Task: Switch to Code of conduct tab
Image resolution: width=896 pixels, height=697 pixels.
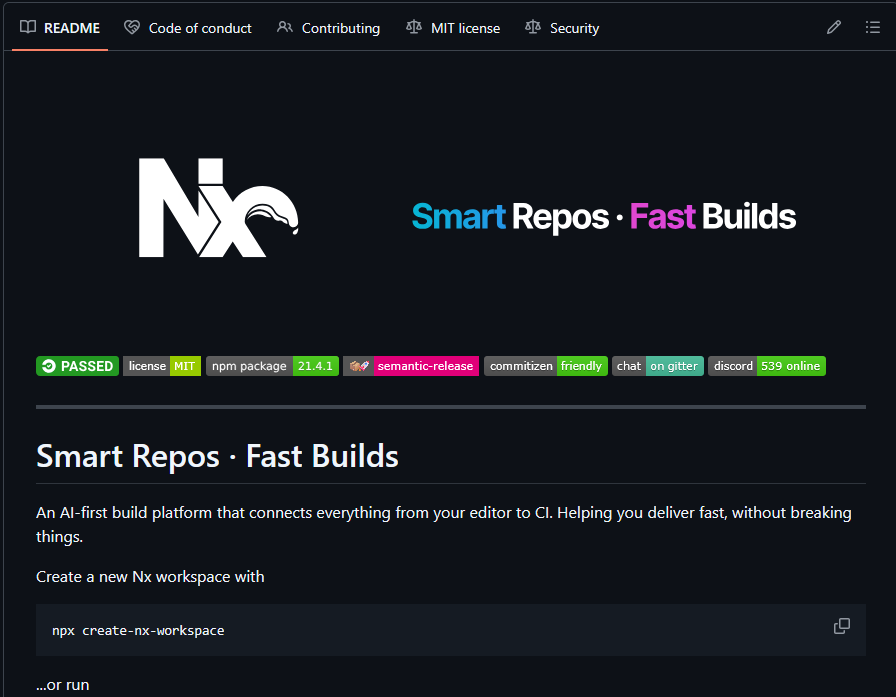Action: pos(188,28)
